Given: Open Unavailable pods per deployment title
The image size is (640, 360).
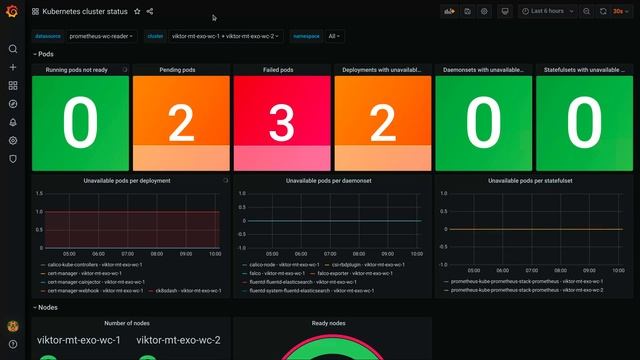Looking at the screenshot, I should click(127, 180).
